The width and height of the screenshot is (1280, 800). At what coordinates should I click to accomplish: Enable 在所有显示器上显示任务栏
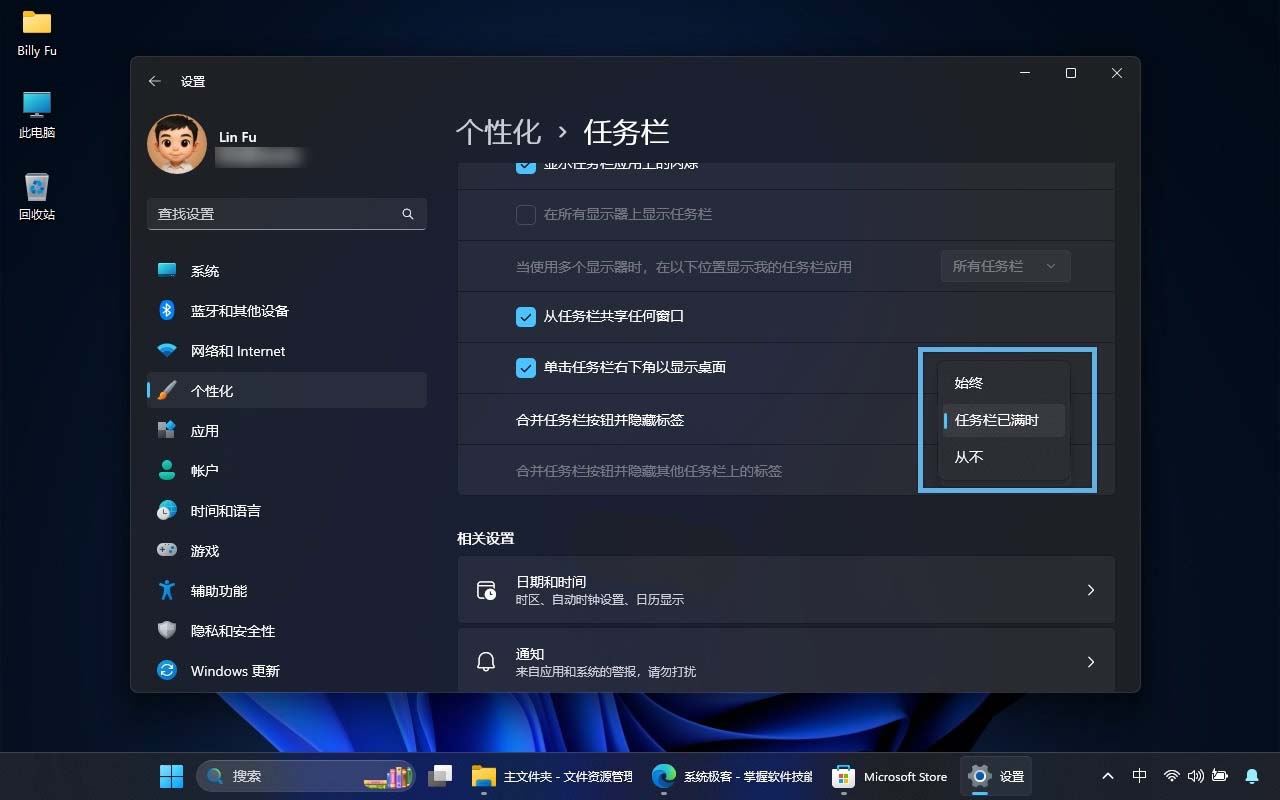(x=525, y=215)
